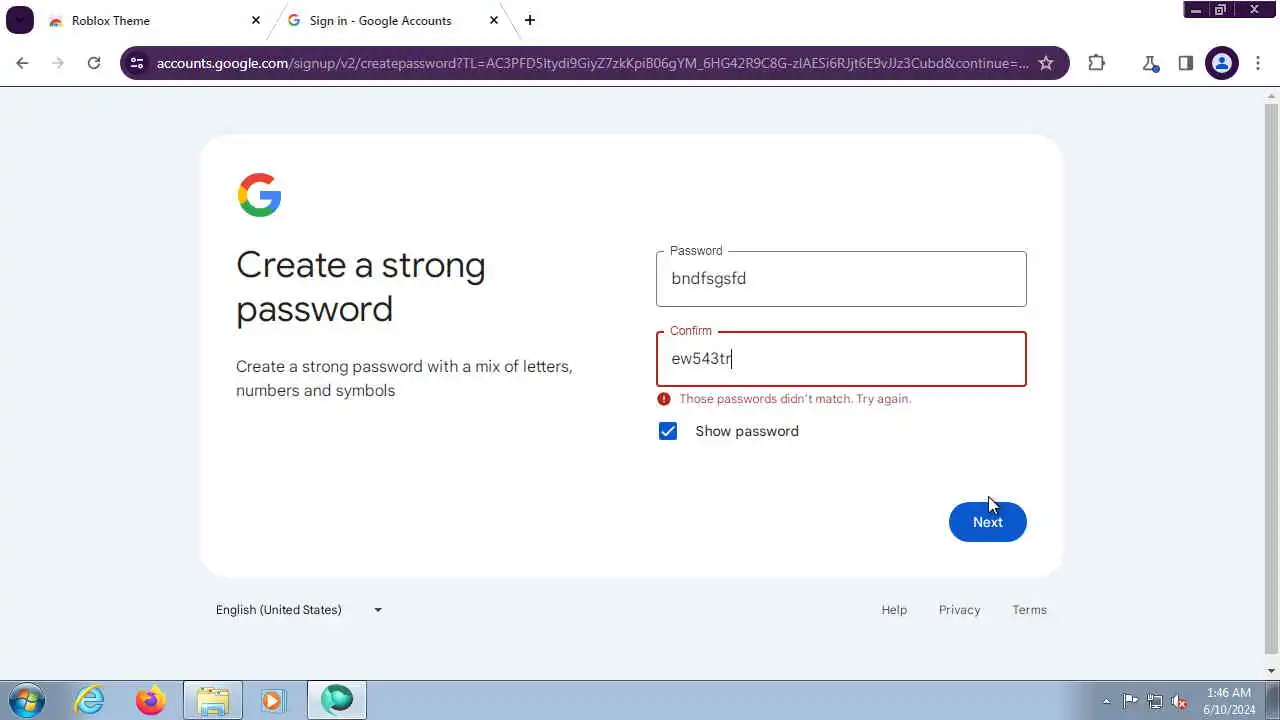
Task: Open the Help link
Action: (x=894, y=610)
